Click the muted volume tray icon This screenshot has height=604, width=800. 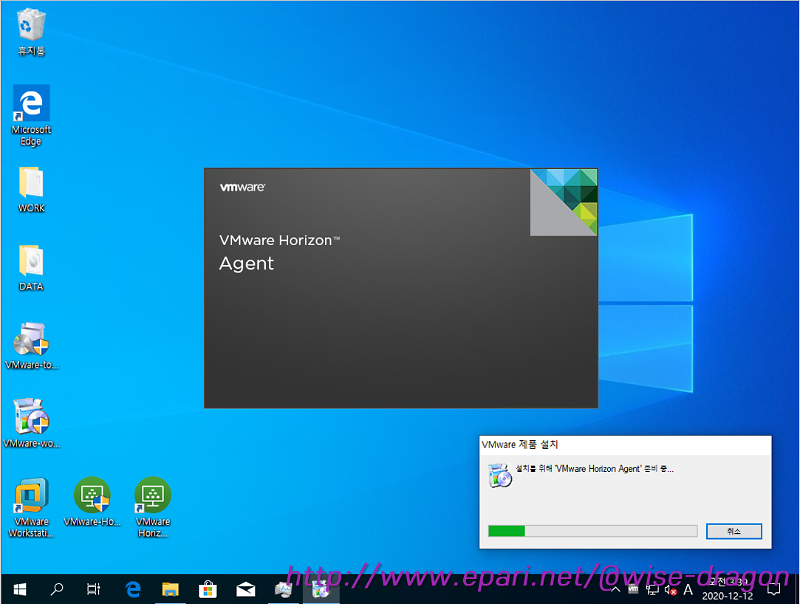pyautogui.click(x=670, y=590)
